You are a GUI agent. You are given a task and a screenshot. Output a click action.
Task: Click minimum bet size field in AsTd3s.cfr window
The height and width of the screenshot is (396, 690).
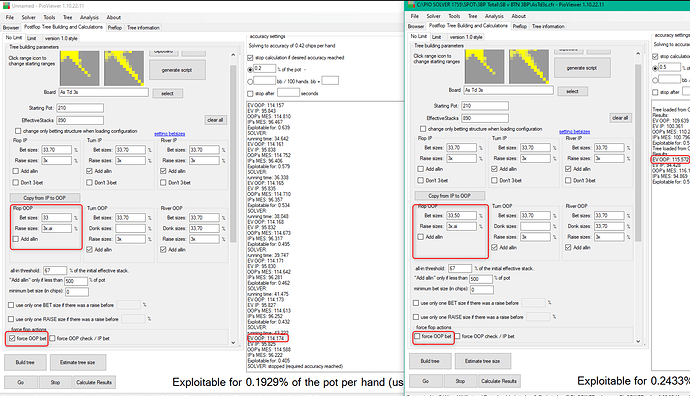tap(482, 290)
